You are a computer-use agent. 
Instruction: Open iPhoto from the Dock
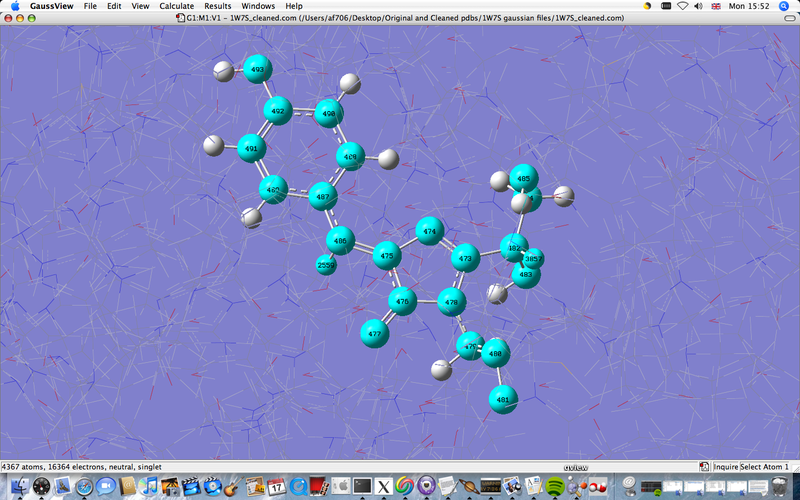(170, 486)
